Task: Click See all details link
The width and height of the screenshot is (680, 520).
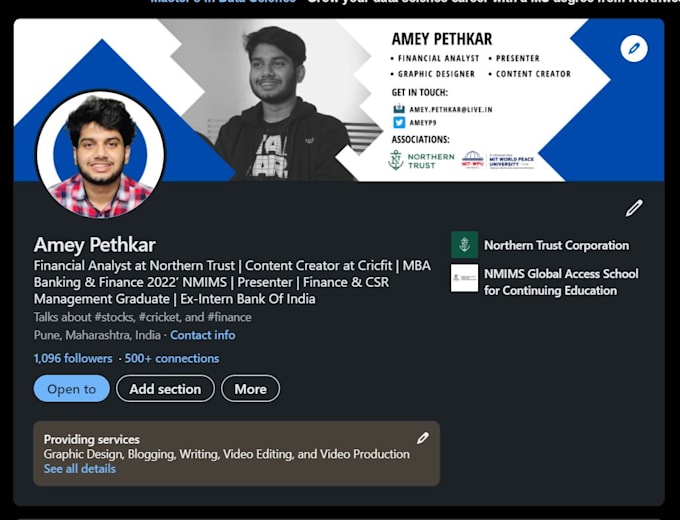Action: point(80,469)
